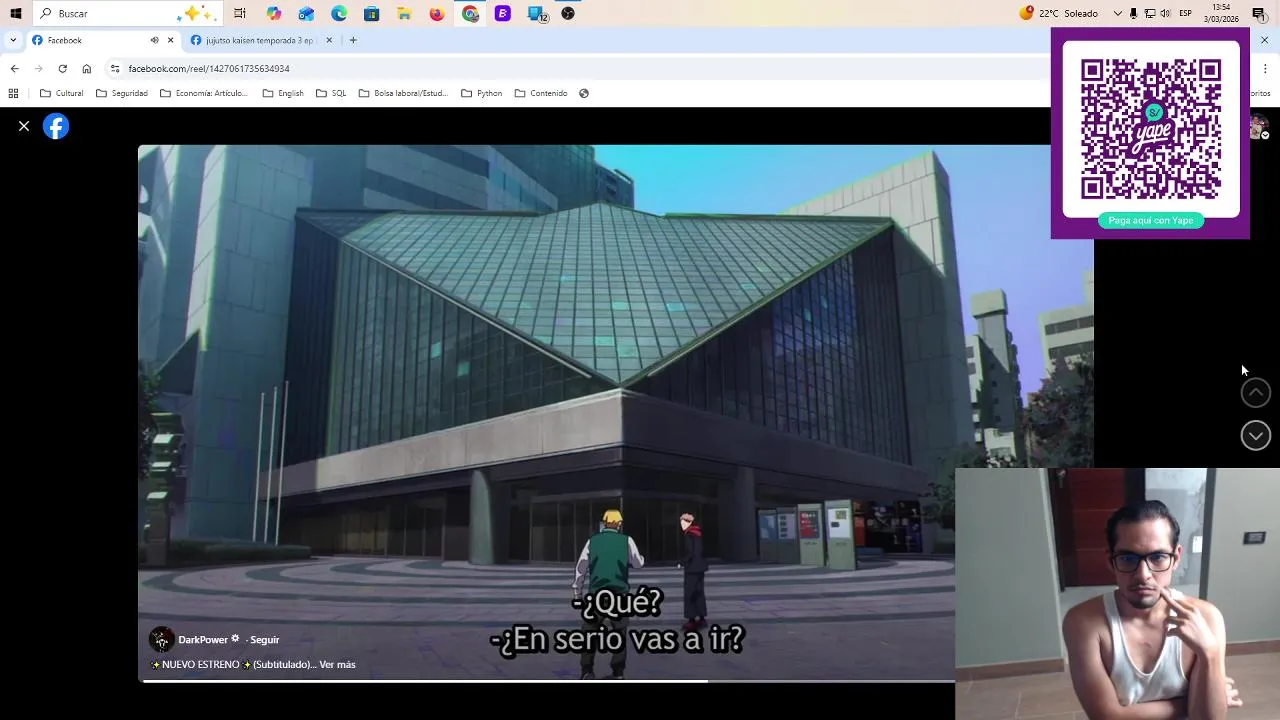Open the taskbar app with 12 badge
Image resolution: width=1280 pixels, height=720 pixels.
point(537,13)
